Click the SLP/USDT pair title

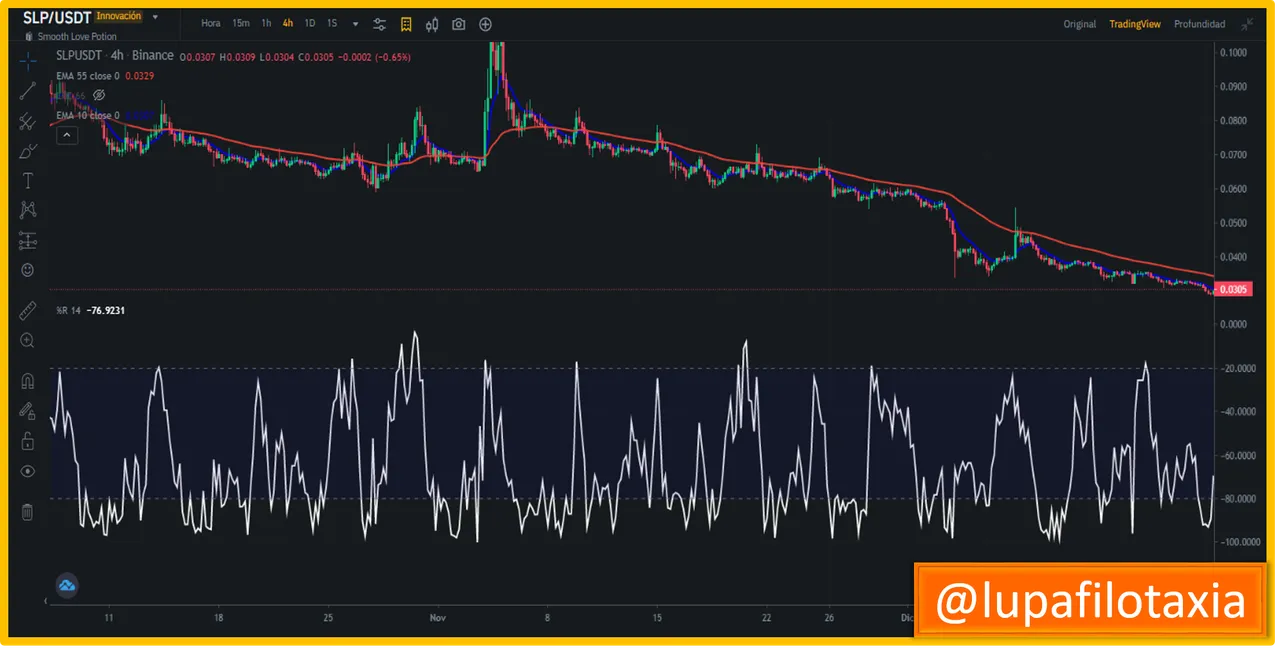[x=57, y=17]
